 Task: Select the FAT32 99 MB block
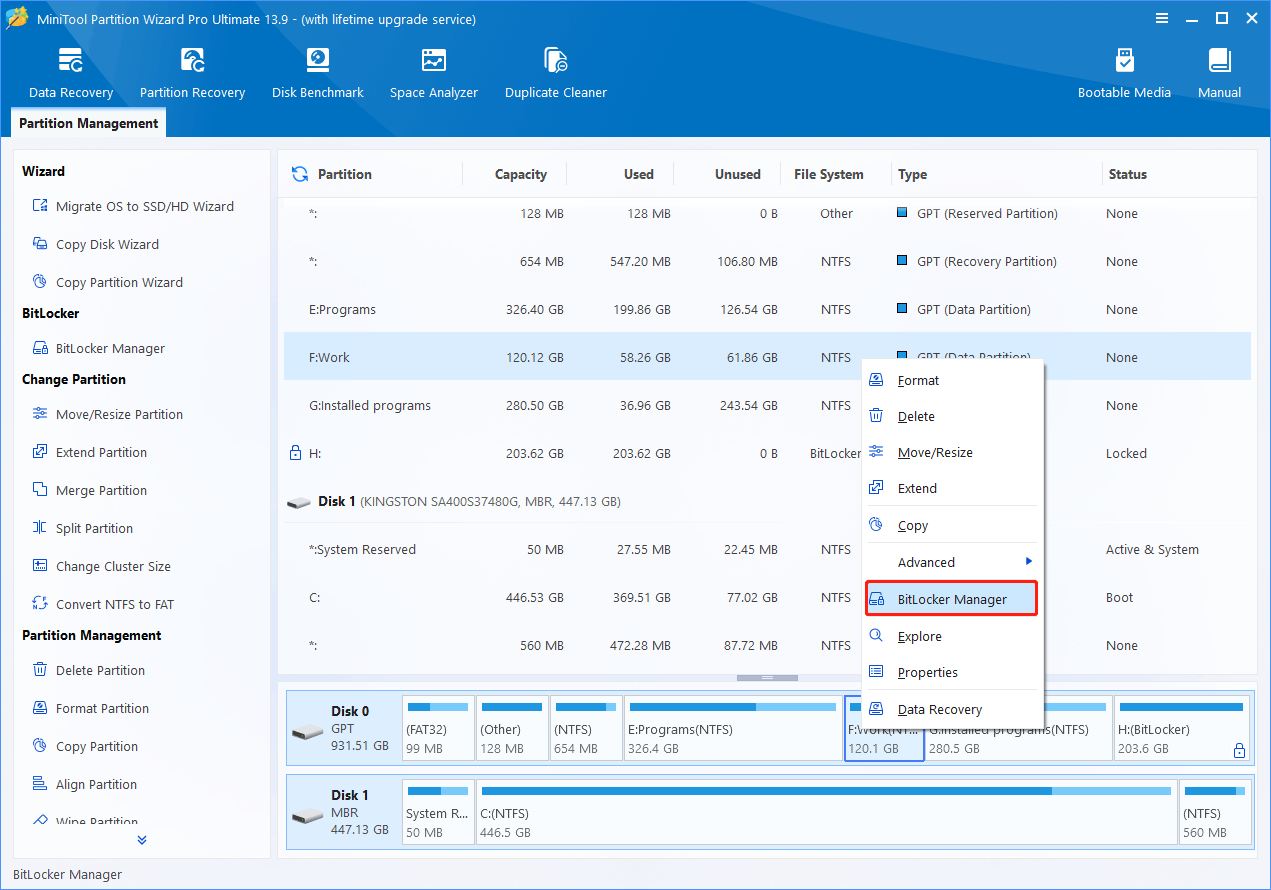tap(438, 728)
